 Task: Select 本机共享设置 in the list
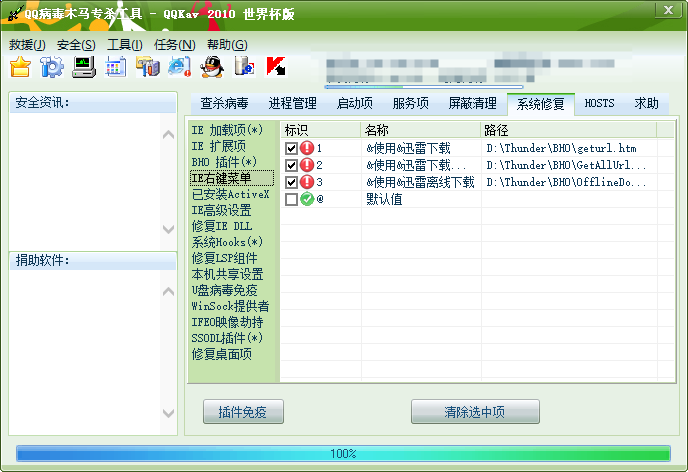(227, 274)
